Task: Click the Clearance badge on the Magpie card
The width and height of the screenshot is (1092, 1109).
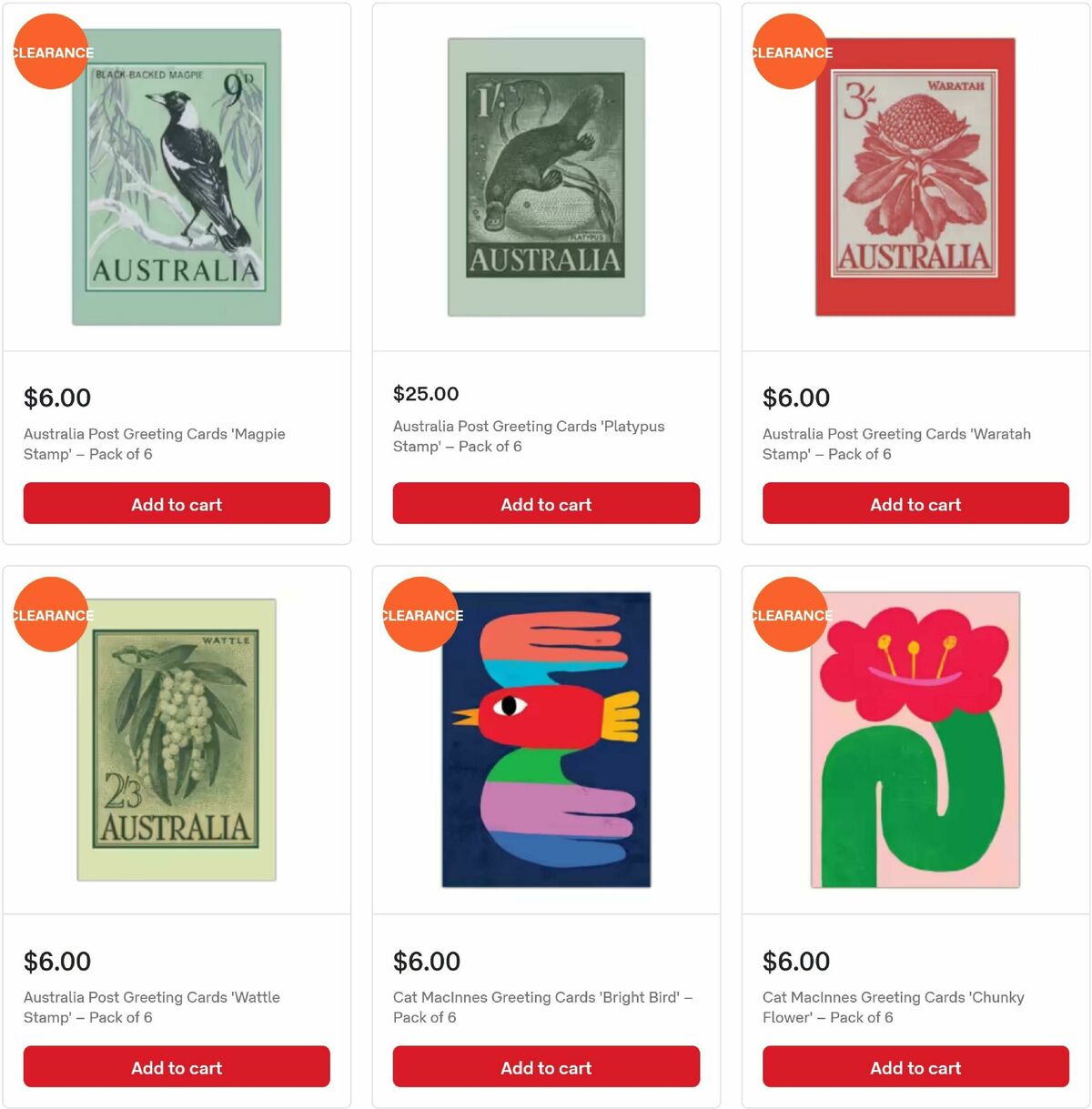Action: 51,53
